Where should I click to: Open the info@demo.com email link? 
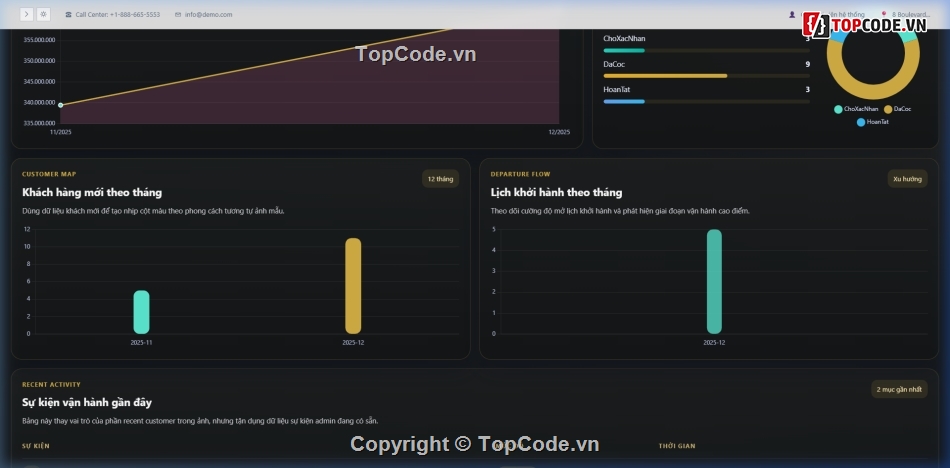(208, 15)
